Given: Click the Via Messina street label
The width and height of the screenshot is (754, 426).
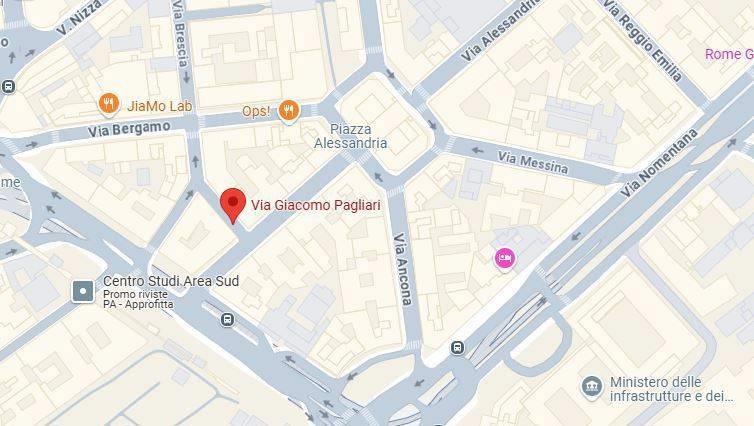Looking at the screenshot, I should [x=532, y=162].
